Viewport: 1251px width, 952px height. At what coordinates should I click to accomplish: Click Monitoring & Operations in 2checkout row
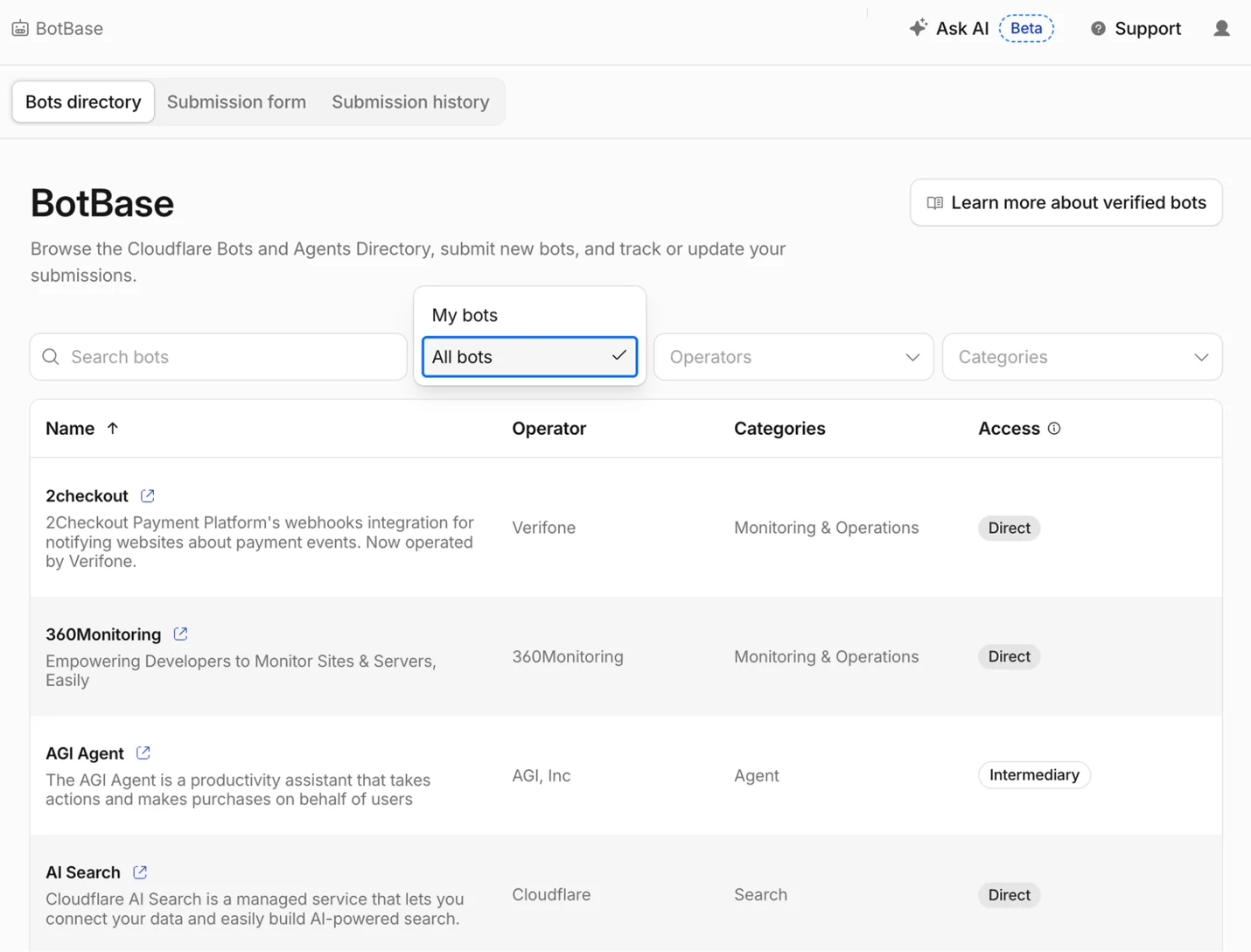pyautogui.click(x=827, y=528)
